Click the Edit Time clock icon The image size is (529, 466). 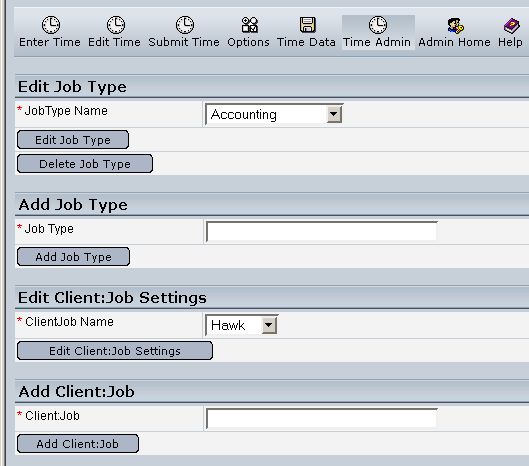click(x=116, y=25)
